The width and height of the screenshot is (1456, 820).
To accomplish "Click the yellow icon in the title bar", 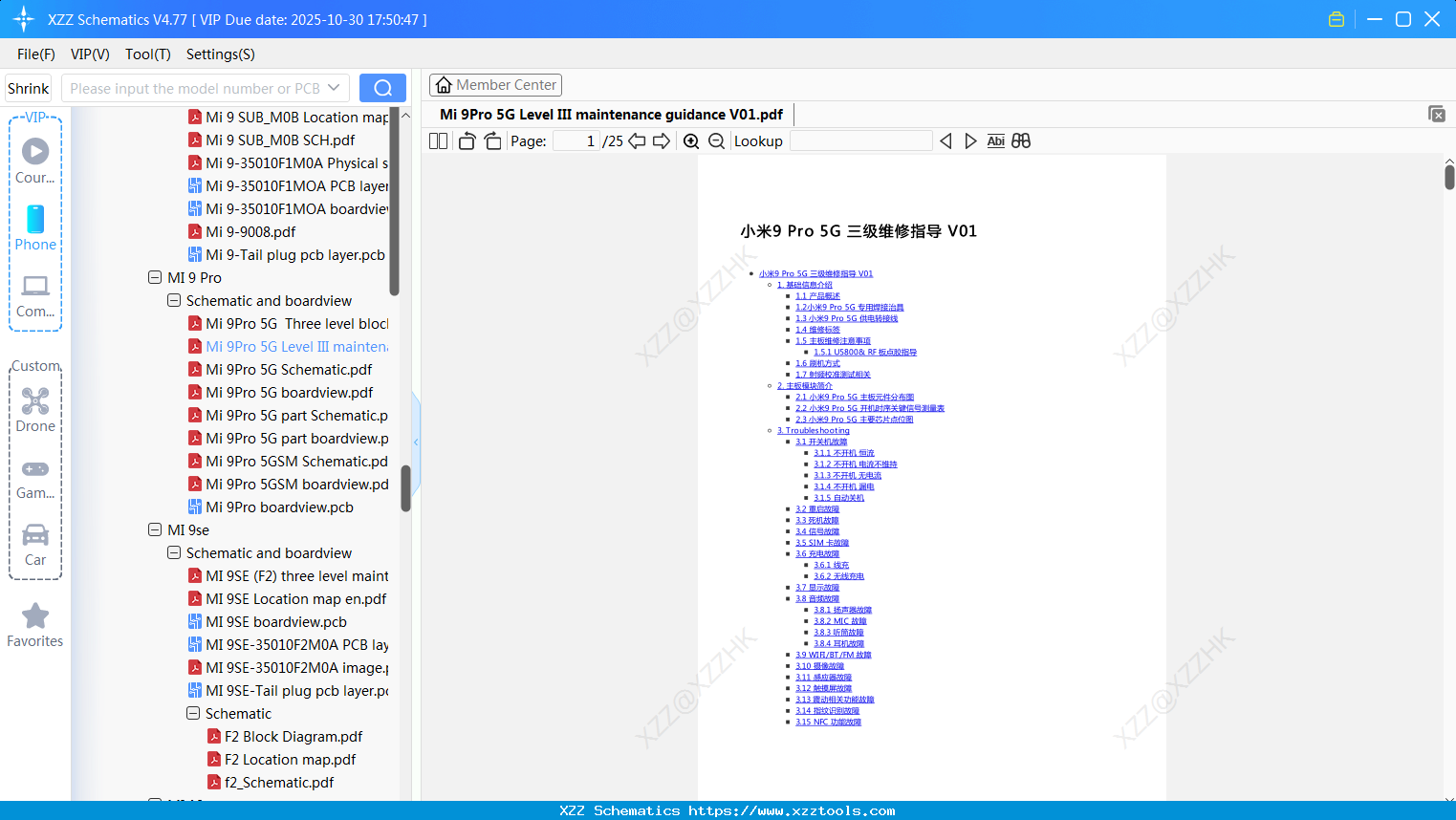I will [1336, 19].
